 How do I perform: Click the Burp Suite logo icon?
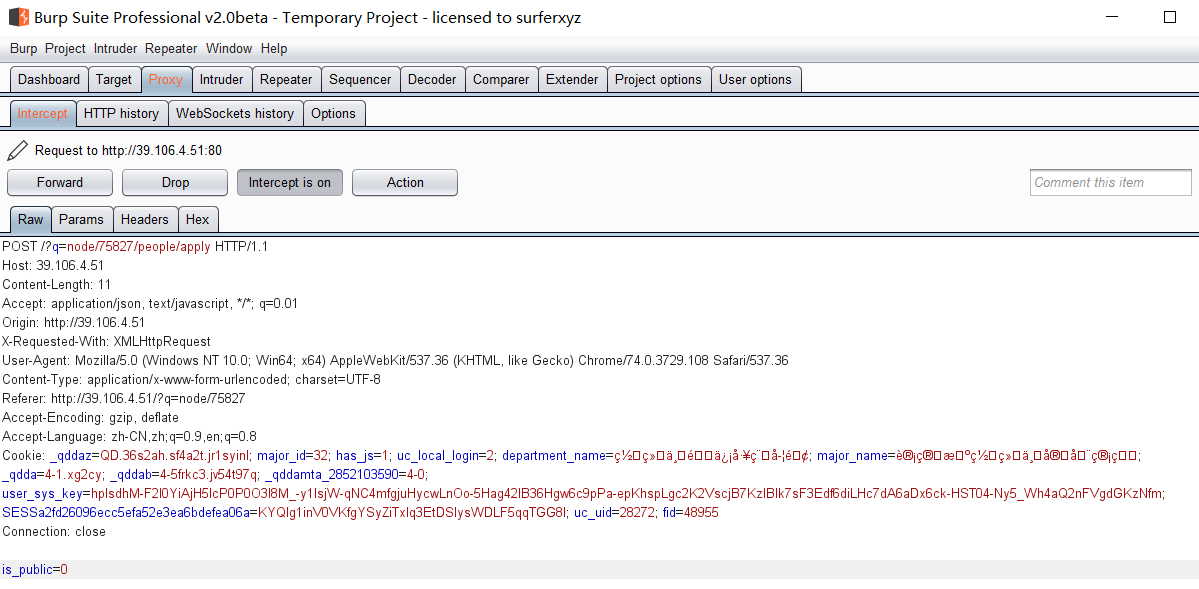pos(19,17)
